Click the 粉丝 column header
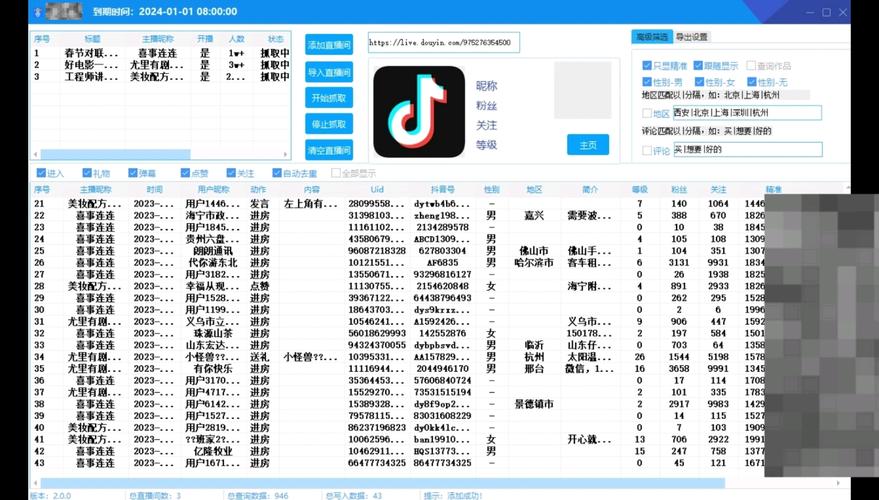 (679, 189)
